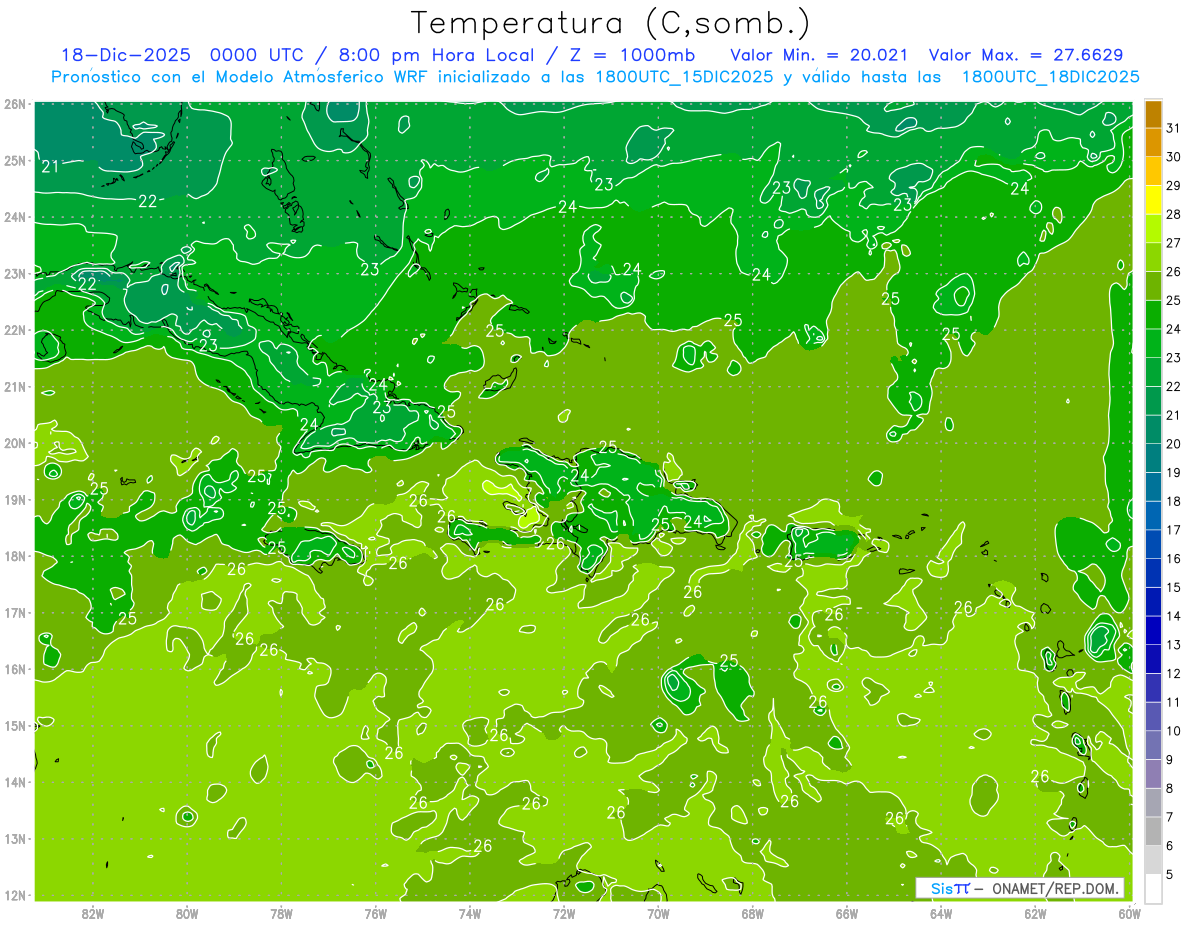Select the purple legend swatch between 8 and 9
Screen dimensions: 1200x927
coord(1153,774)
